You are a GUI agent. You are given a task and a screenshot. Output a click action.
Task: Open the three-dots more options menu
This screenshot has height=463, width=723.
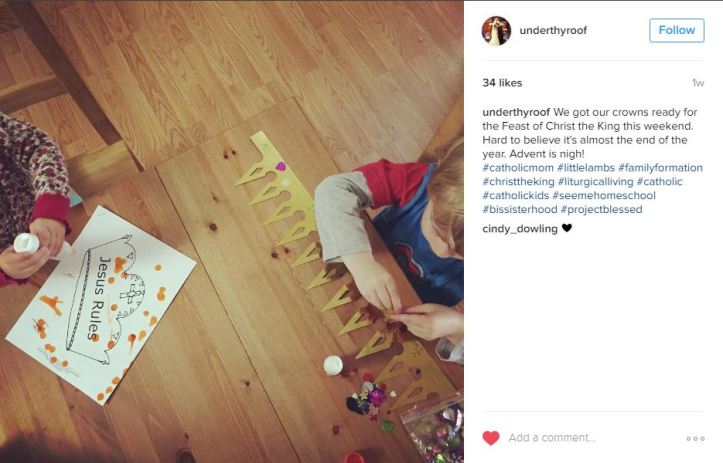pyautogui.click(x=695, y=438)
